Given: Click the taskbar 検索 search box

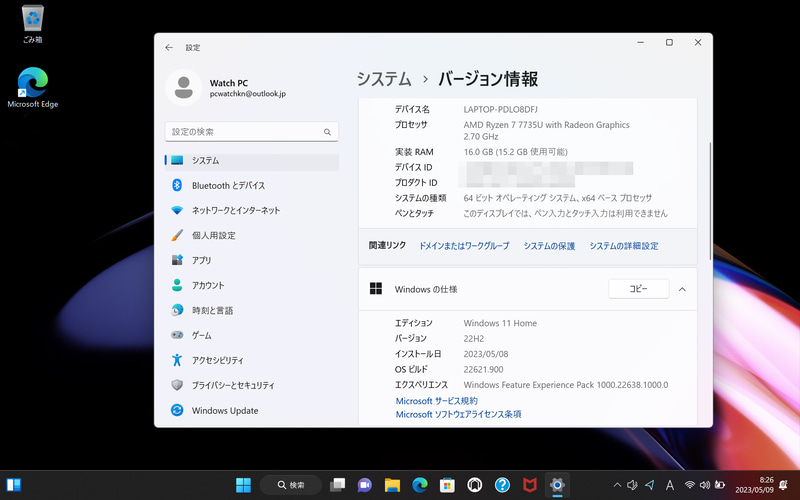Looking at the screenshot, I should (291, 485).
